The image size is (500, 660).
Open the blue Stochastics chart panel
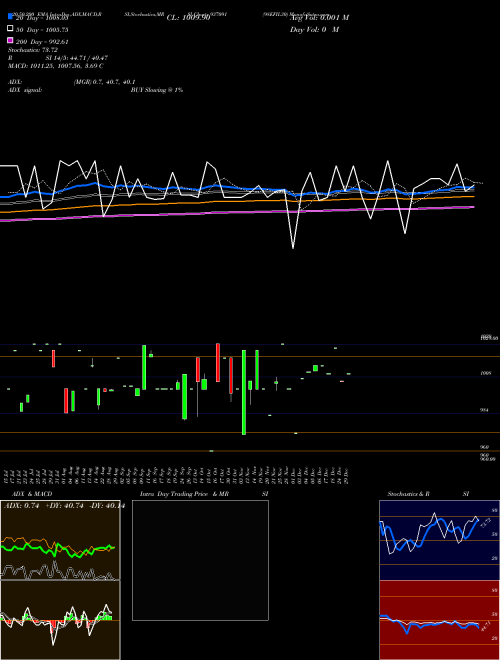(439, 540)
